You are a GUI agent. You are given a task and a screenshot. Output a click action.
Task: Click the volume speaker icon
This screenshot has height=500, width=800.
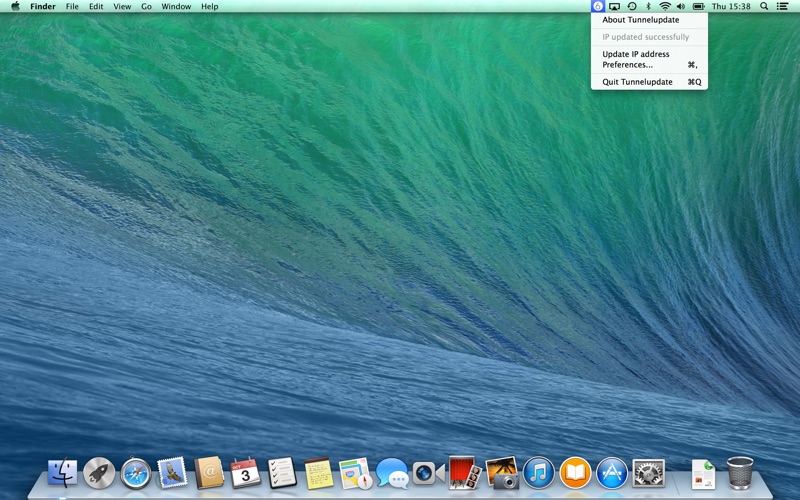[x=681, y=6]
